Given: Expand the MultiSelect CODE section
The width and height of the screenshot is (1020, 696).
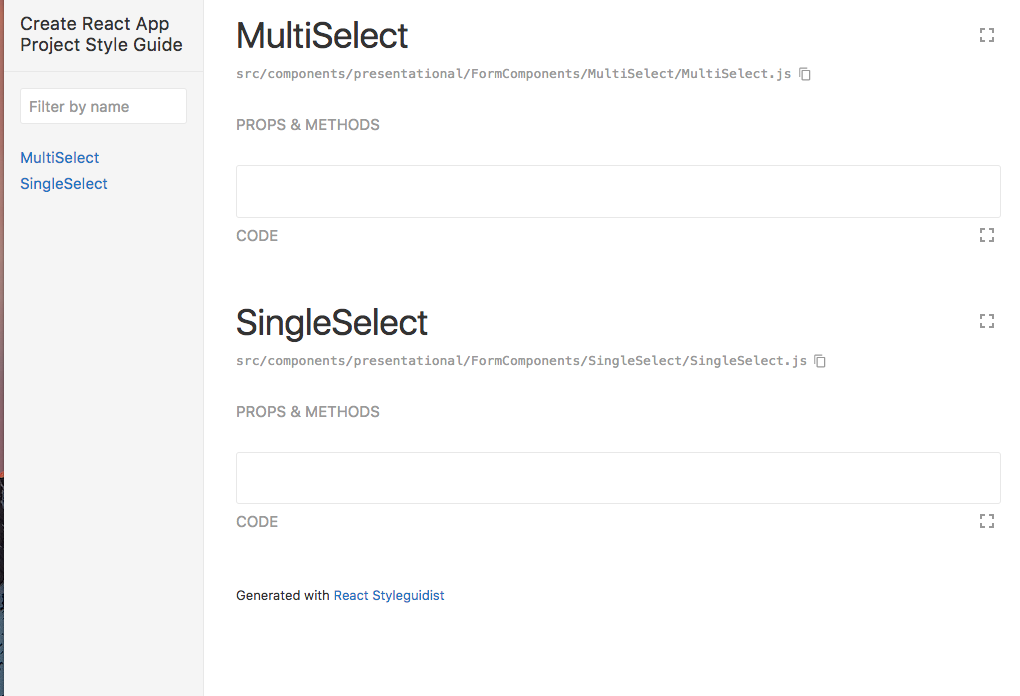Looking at the screenshot, I should (x=257, y=235).
